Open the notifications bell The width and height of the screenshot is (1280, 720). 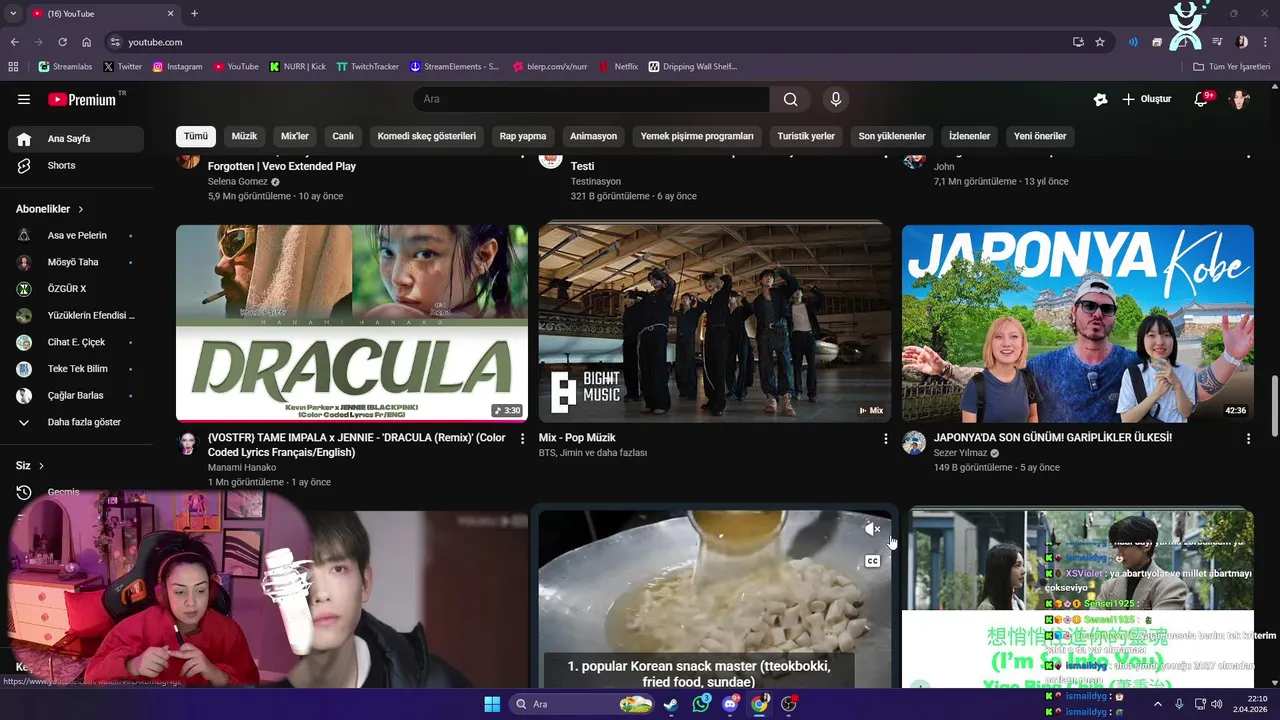pyautogui.click(x=1202, y=99)
